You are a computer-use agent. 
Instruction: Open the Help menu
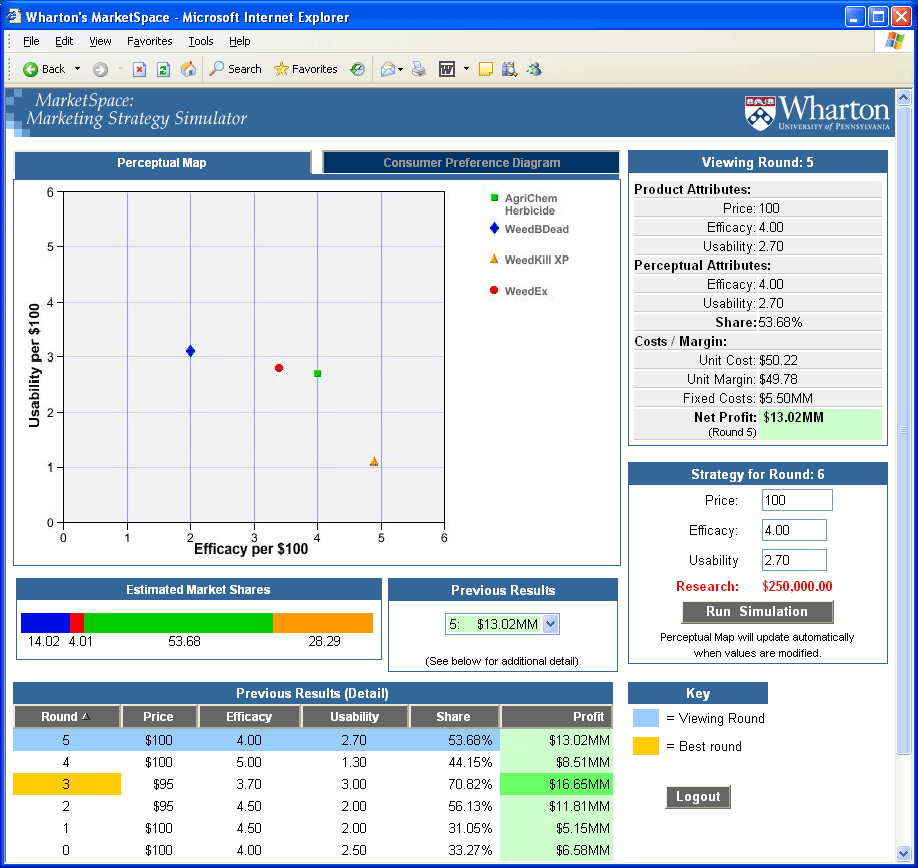coord(239,41)
